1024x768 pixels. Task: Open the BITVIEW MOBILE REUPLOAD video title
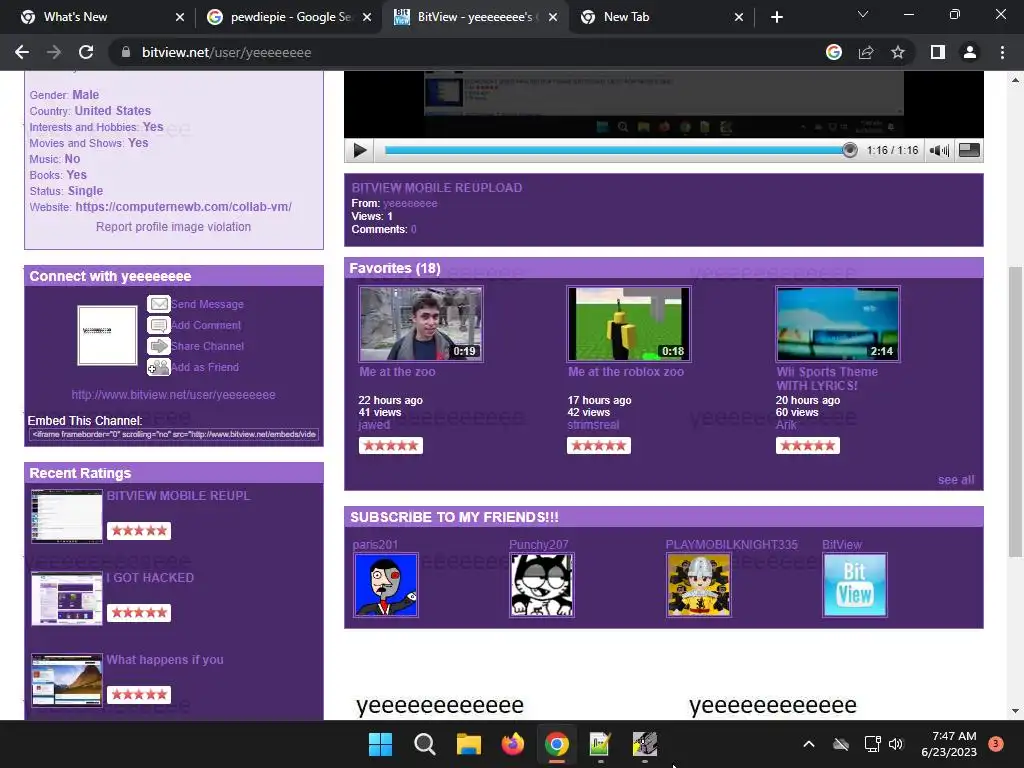tap(437, 187)
